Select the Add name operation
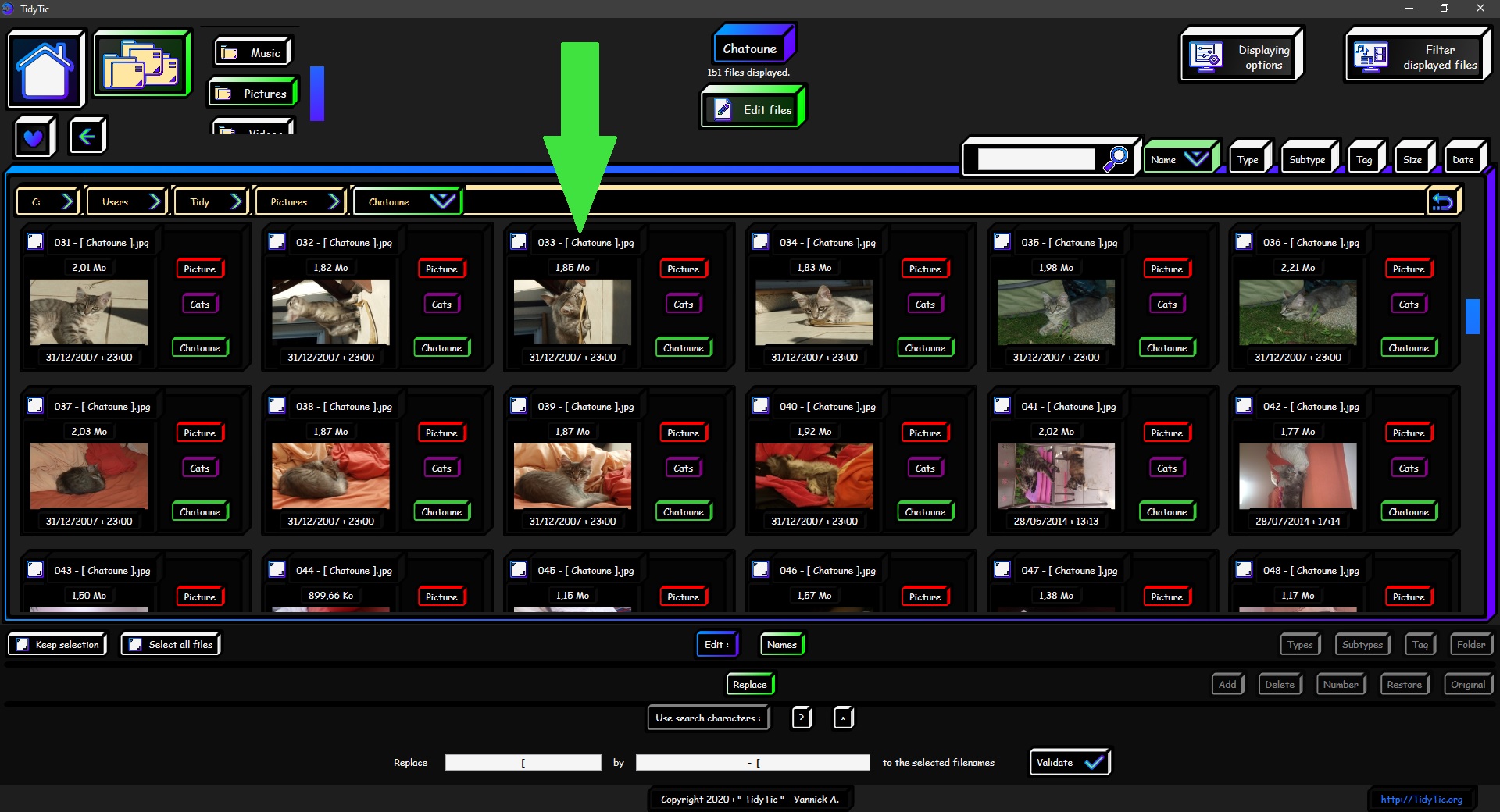Image resolution: width=1500 pixels, height=812 pixels. click(1227, 684)
